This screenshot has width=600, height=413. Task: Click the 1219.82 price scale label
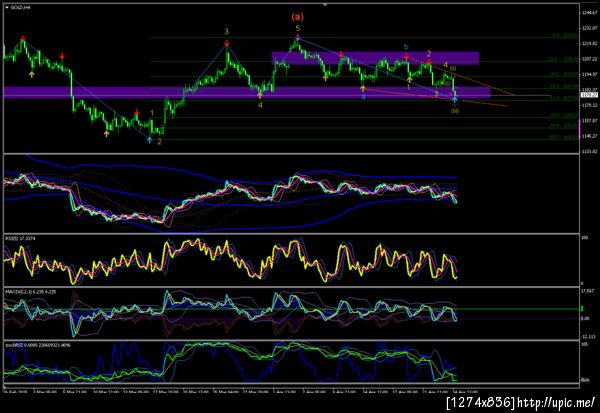click(x=590, y=44)
